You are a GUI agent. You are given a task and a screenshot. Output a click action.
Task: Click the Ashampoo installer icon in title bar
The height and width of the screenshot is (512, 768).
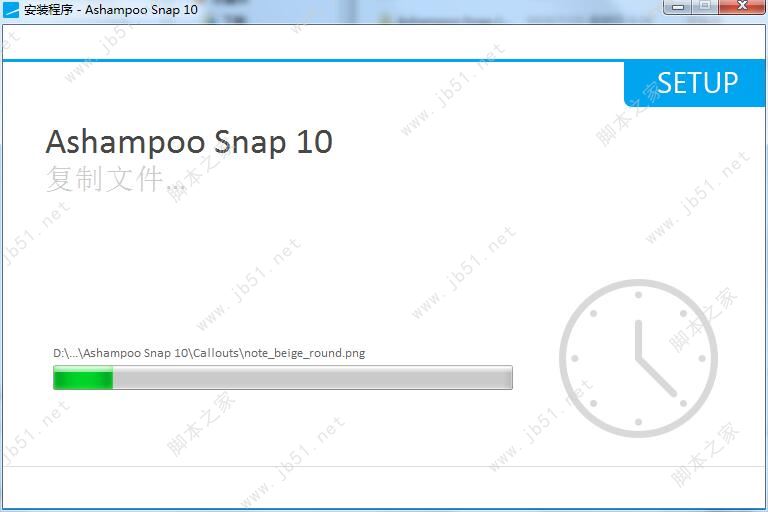(x=11, y=10)
